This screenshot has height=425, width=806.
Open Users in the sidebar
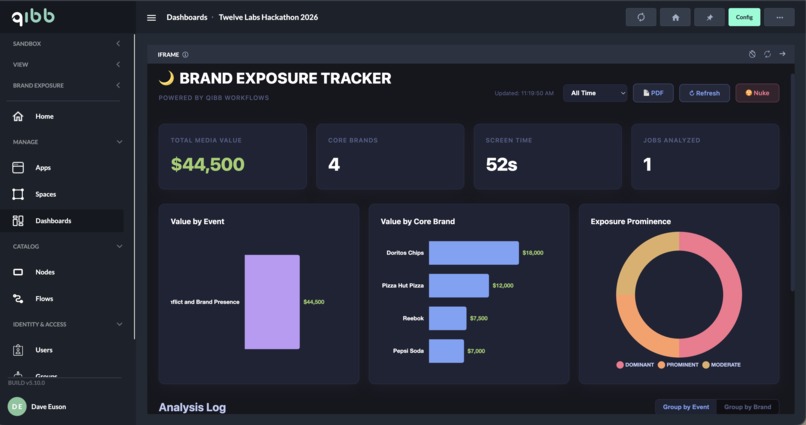click(62, 350)
